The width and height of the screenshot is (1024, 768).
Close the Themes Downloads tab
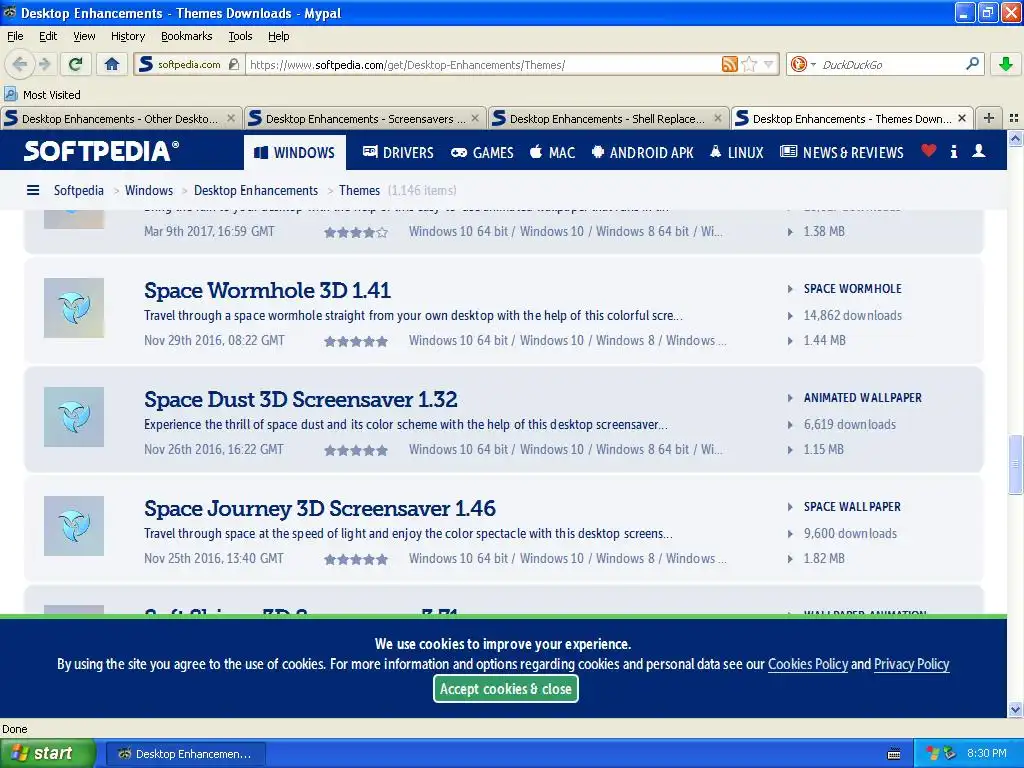tap(962, 118)
